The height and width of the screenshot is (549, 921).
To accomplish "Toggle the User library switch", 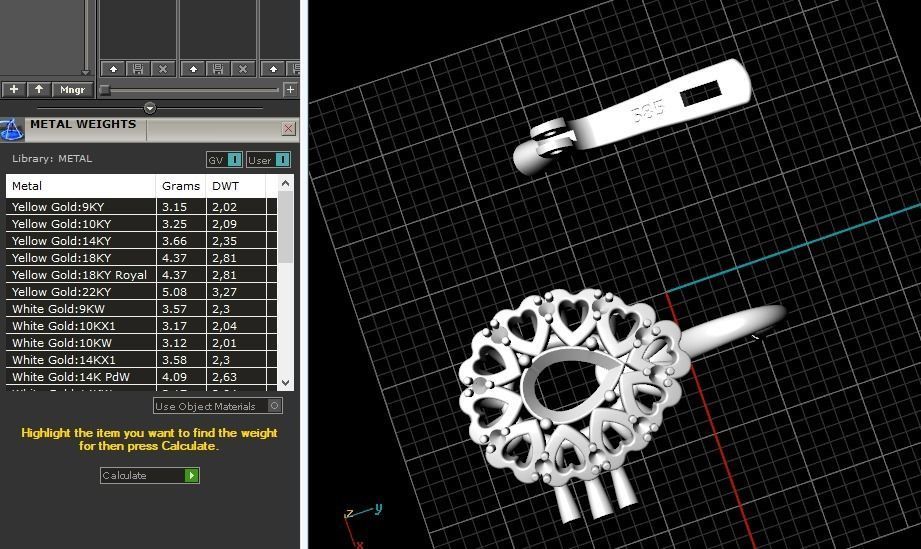I will pos(268,160).
